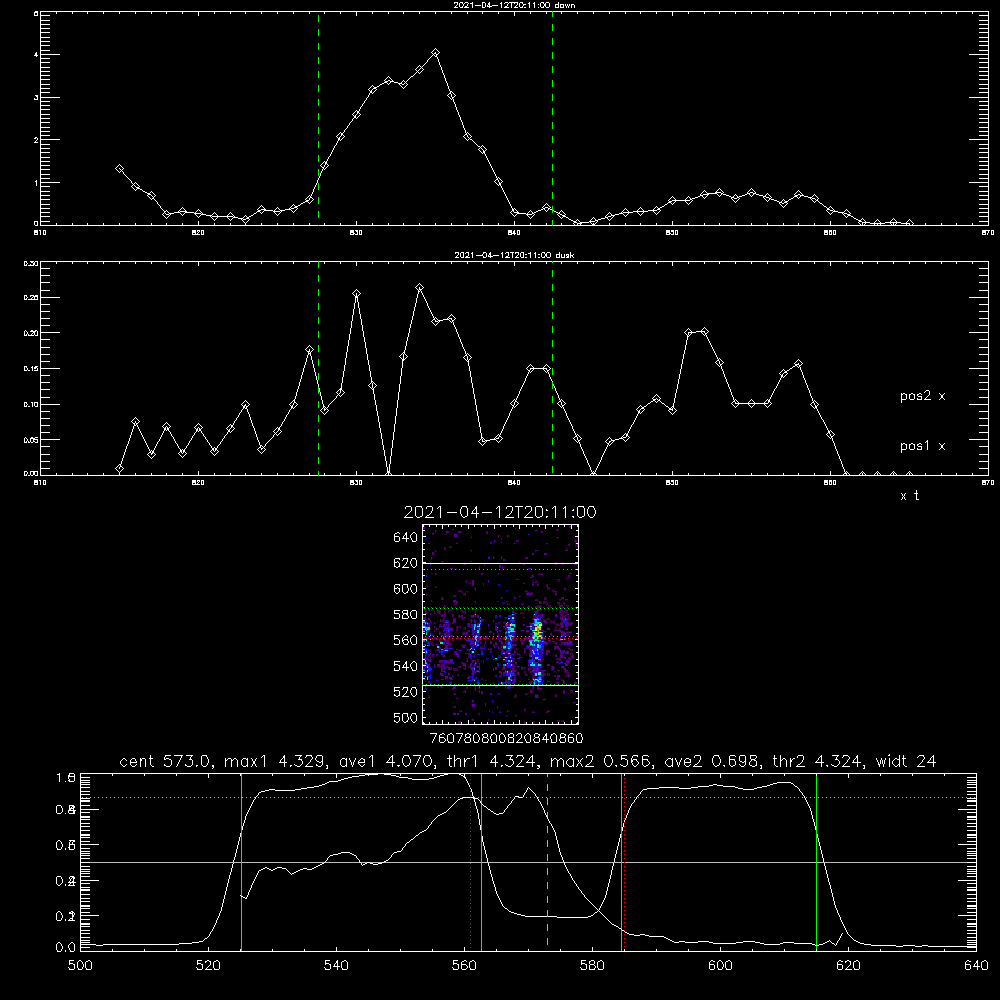Click the bottom plot x-axis label 500
The height and width of the screenshot is (1000, 1000).
tap(80, 966)
